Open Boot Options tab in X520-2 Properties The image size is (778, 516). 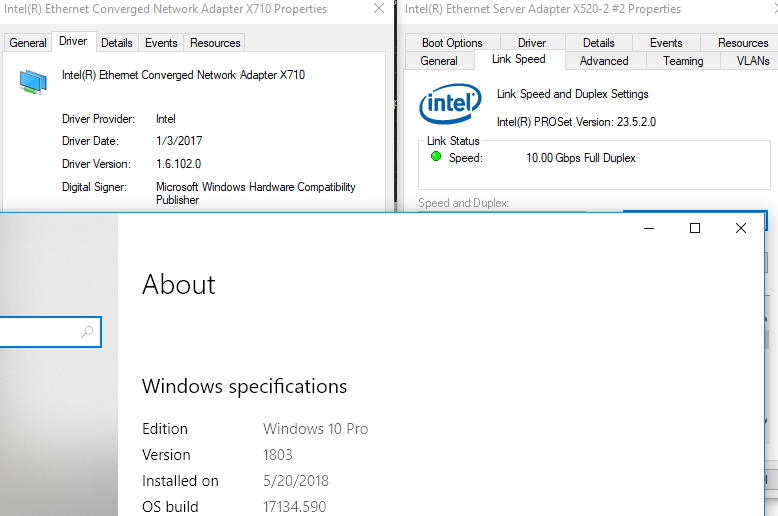coord(452,43)
